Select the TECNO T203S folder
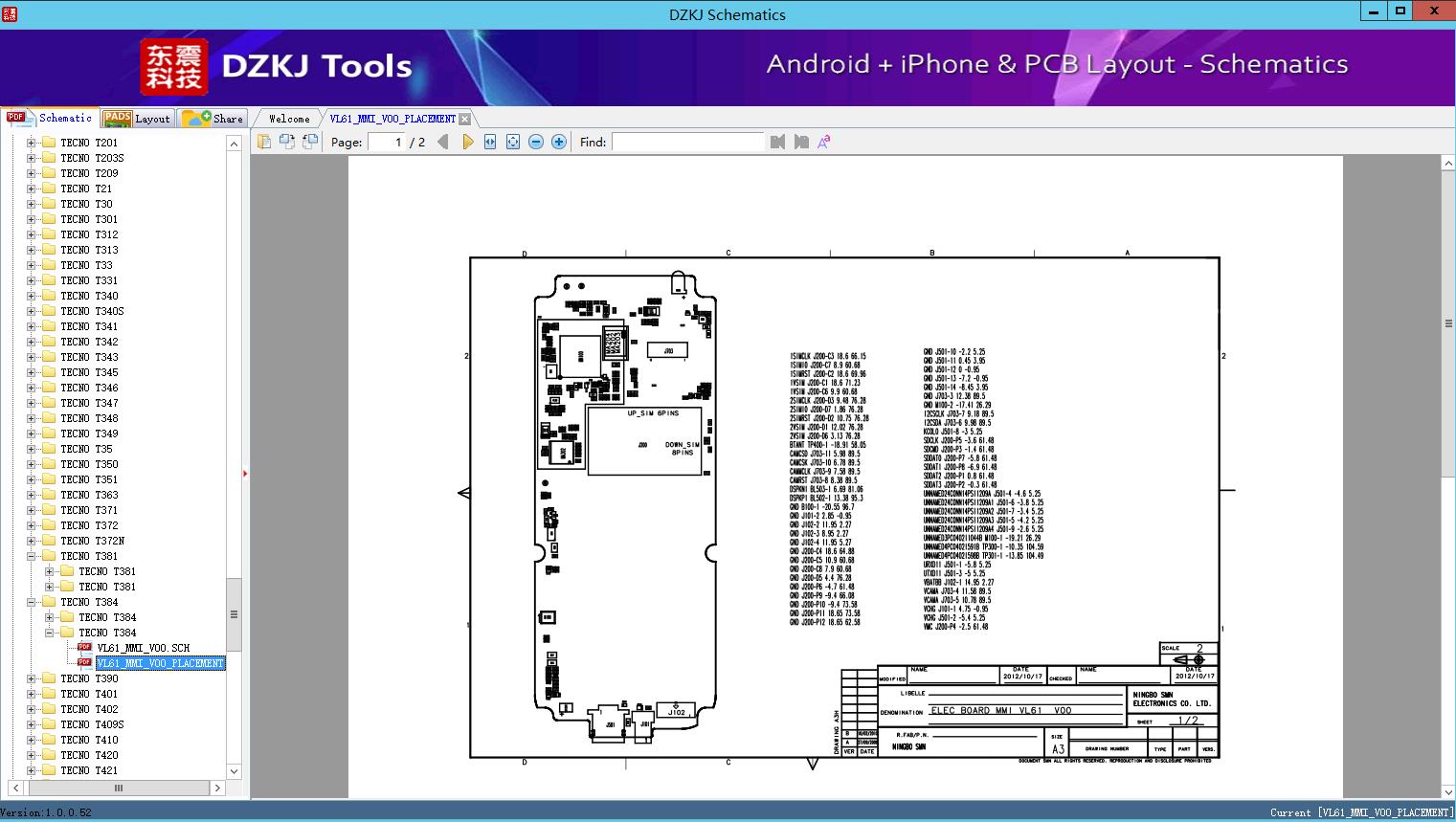 92,158
